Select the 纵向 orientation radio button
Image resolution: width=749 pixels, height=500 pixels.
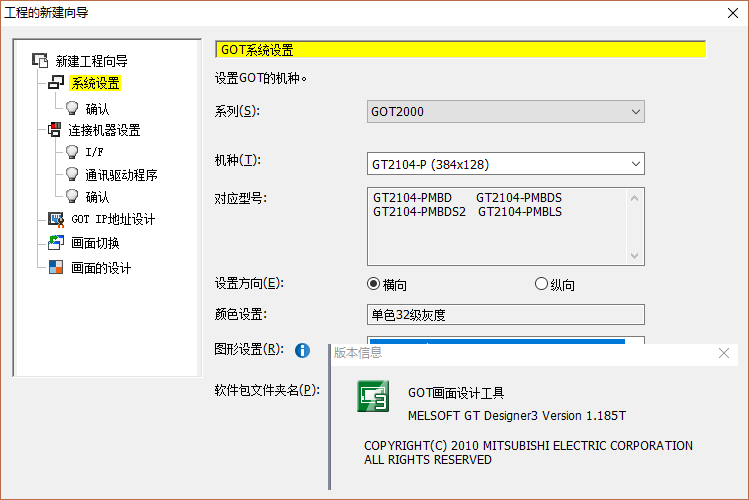(x=542, y=284)
